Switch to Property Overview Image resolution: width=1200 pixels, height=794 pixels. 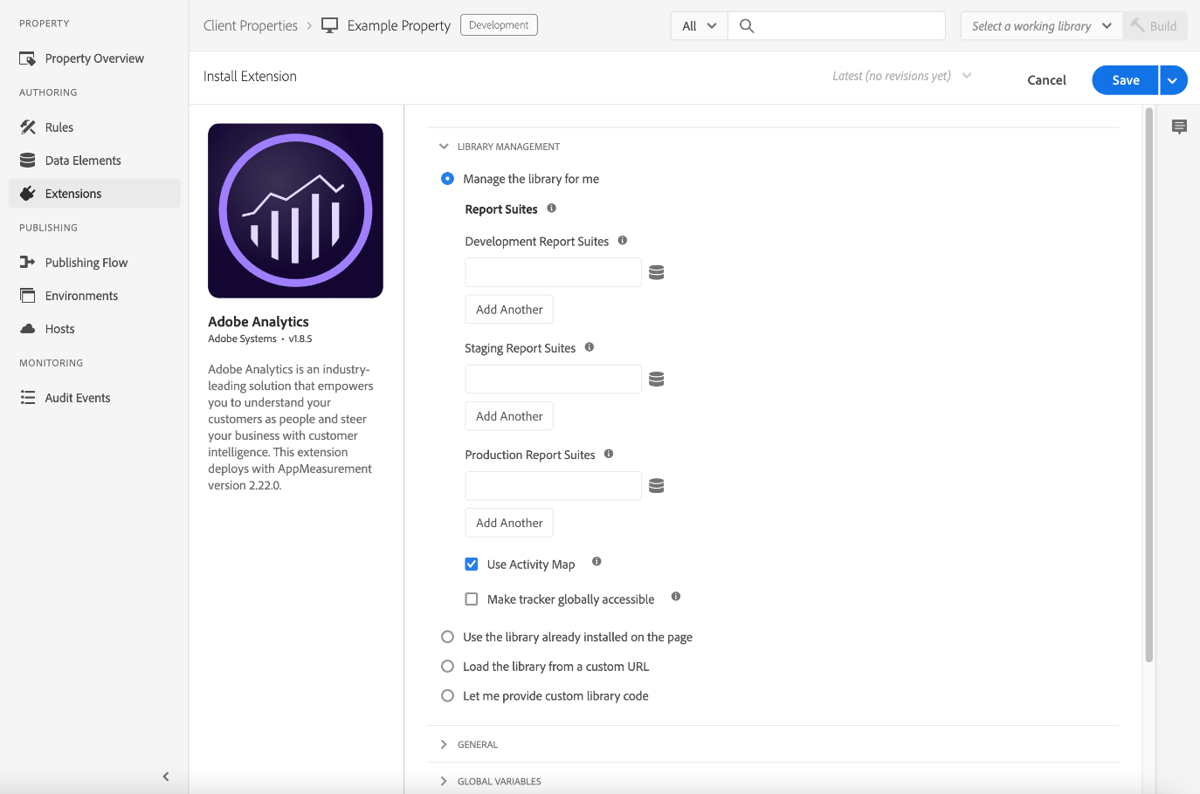point(90,58)
